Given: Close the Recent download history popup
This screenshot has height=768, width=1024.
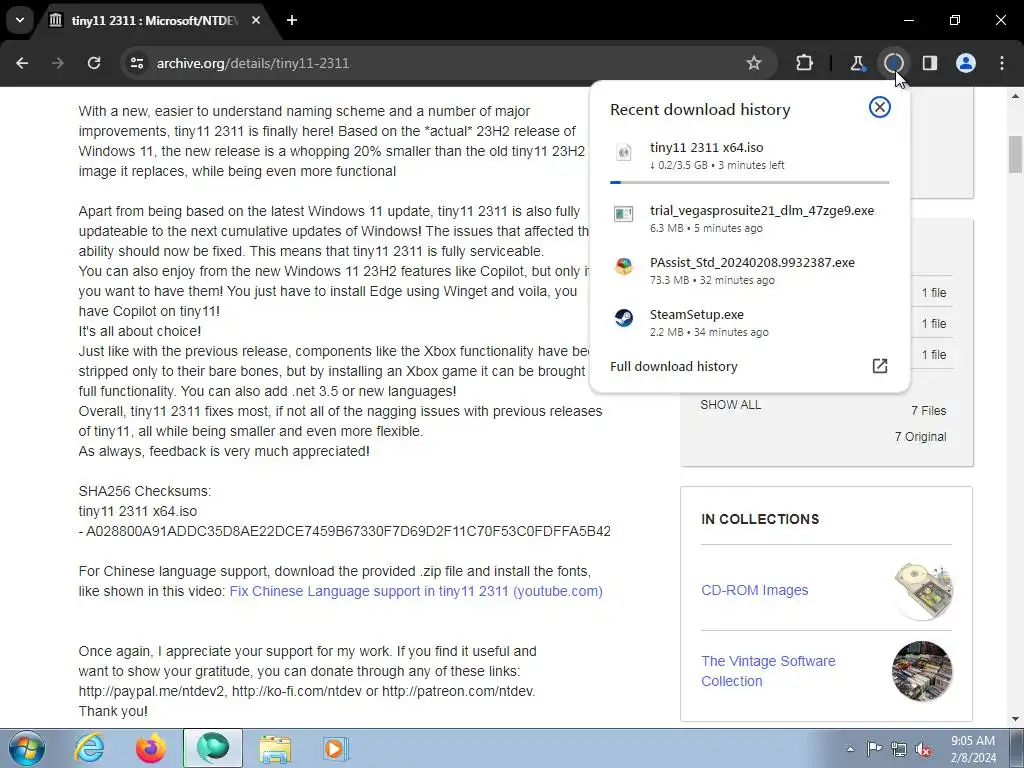Looking at the screenshot, I should click(880, 107).
